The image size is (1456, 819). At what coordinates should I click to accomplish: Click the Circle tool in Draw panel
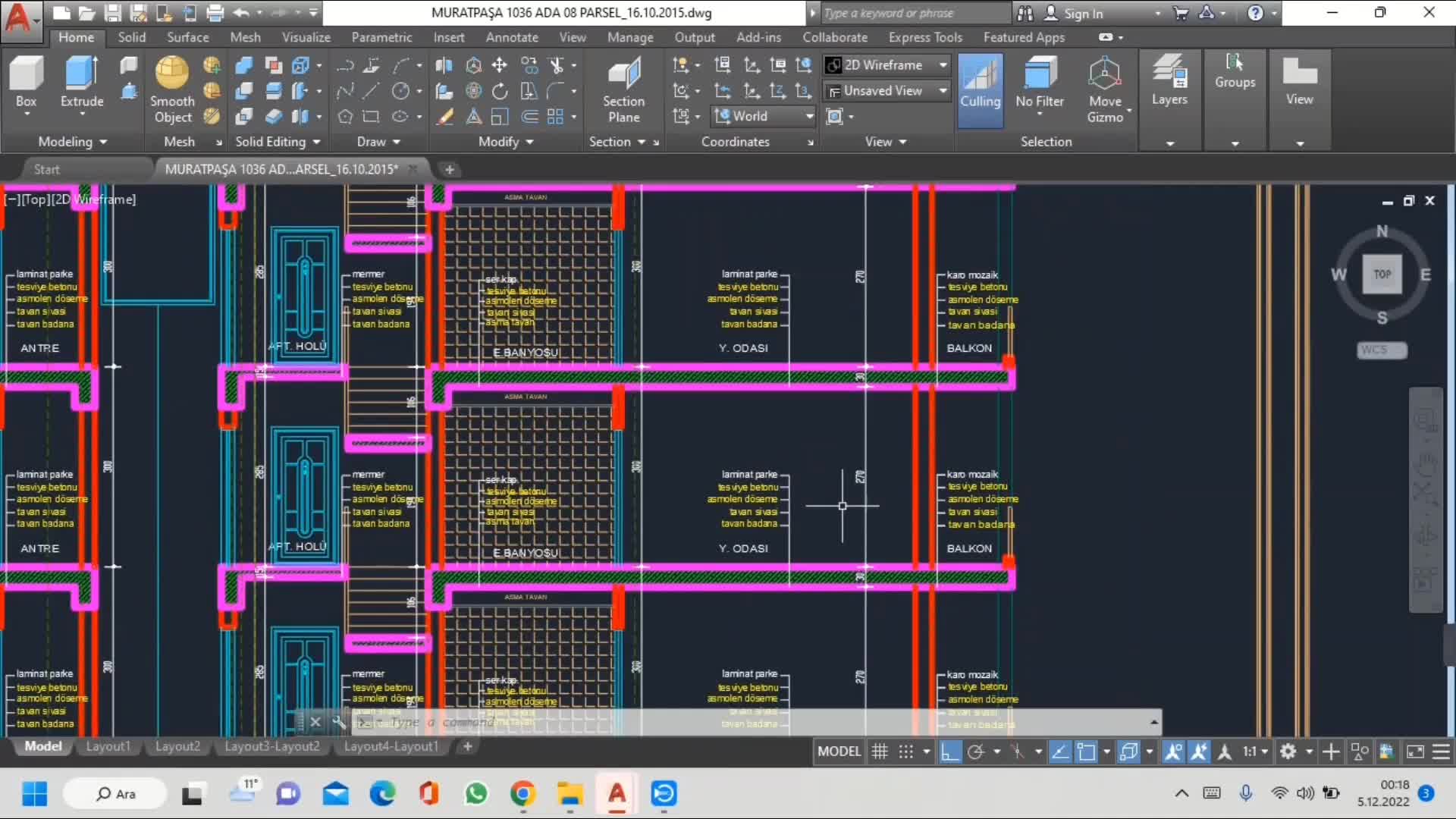(400, 91)
